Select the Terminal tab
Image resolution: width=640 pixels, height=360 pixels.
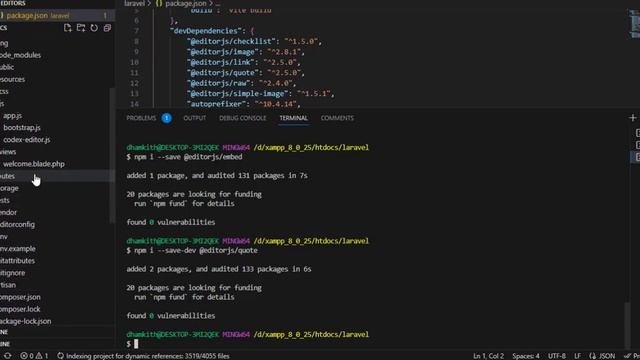(293, 118)
